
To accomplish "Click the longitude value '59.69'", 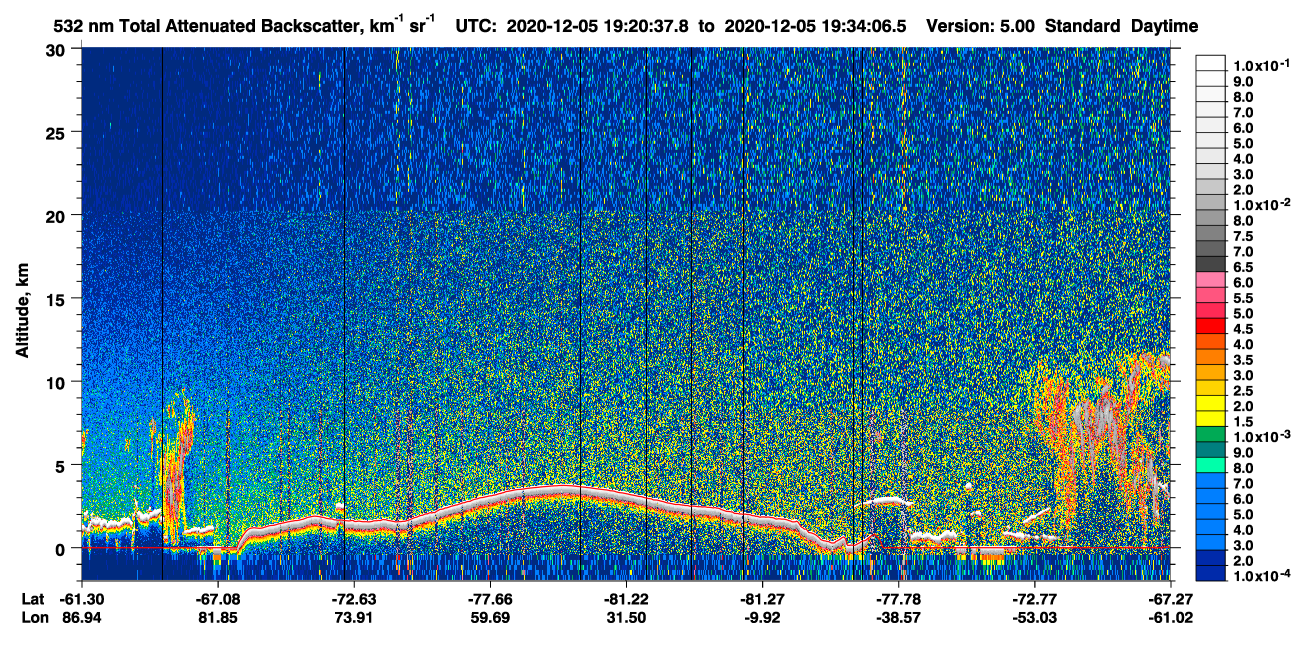I will click(489, 618).
